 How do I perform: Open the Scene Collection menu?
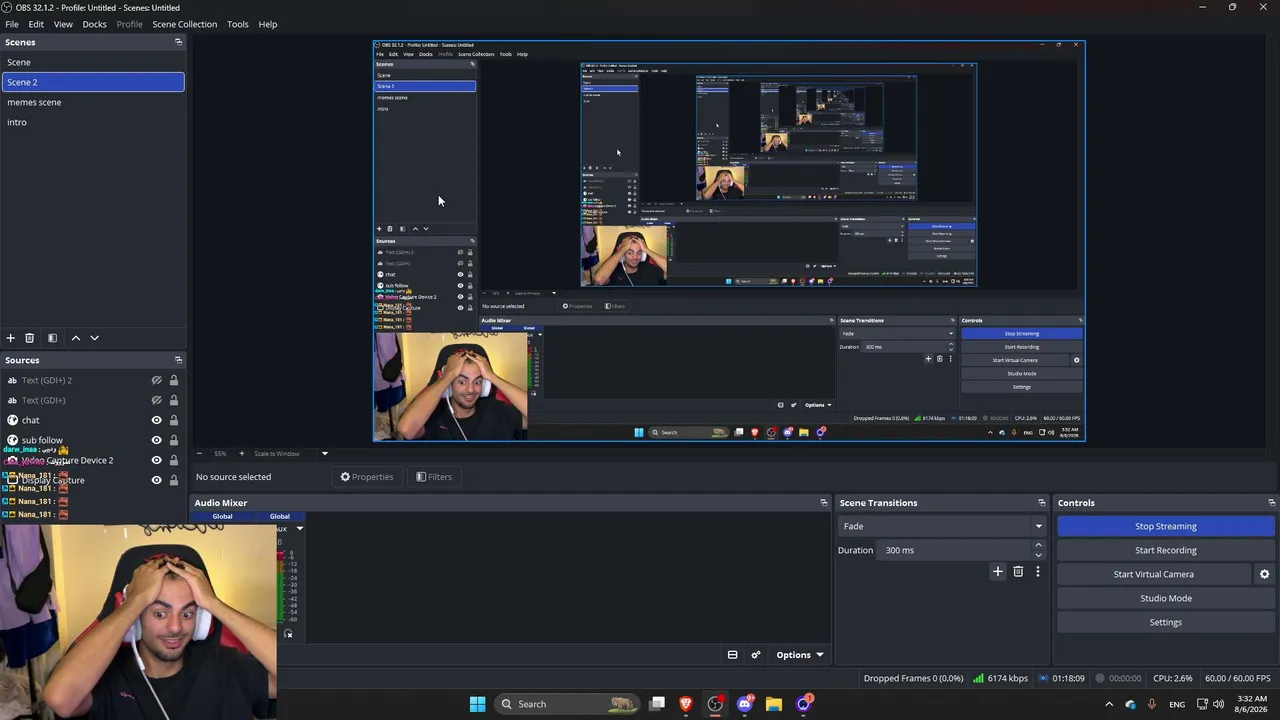point(184,24)
